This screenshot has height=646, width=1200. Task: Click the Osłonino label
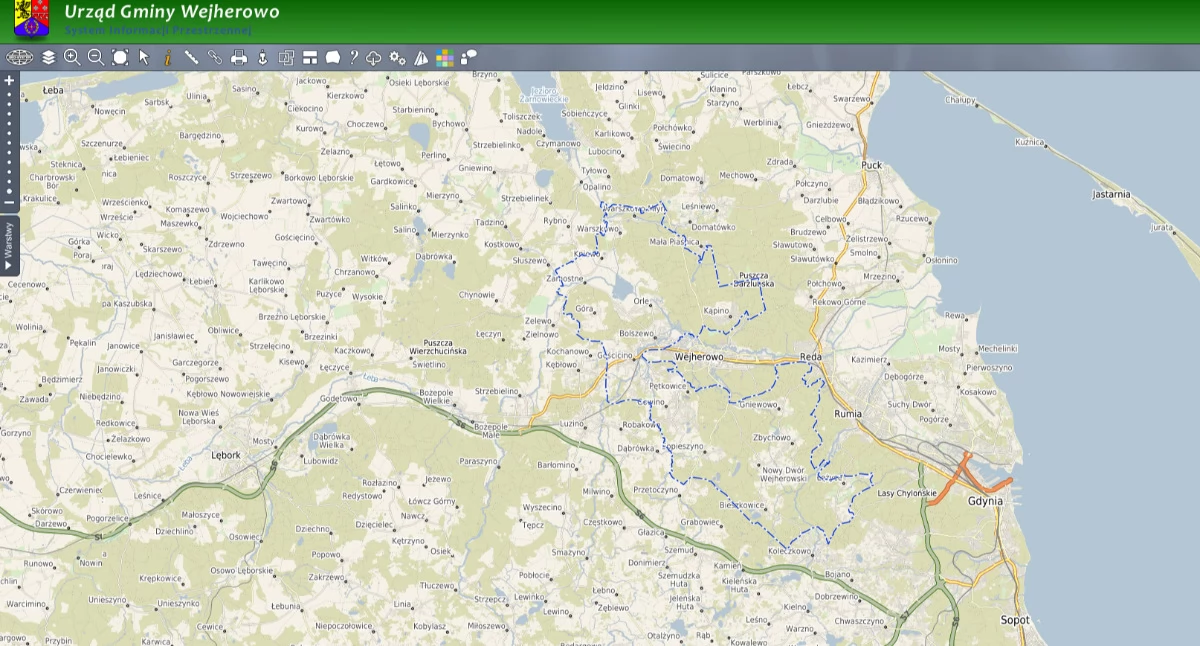(x=942, y=260)
